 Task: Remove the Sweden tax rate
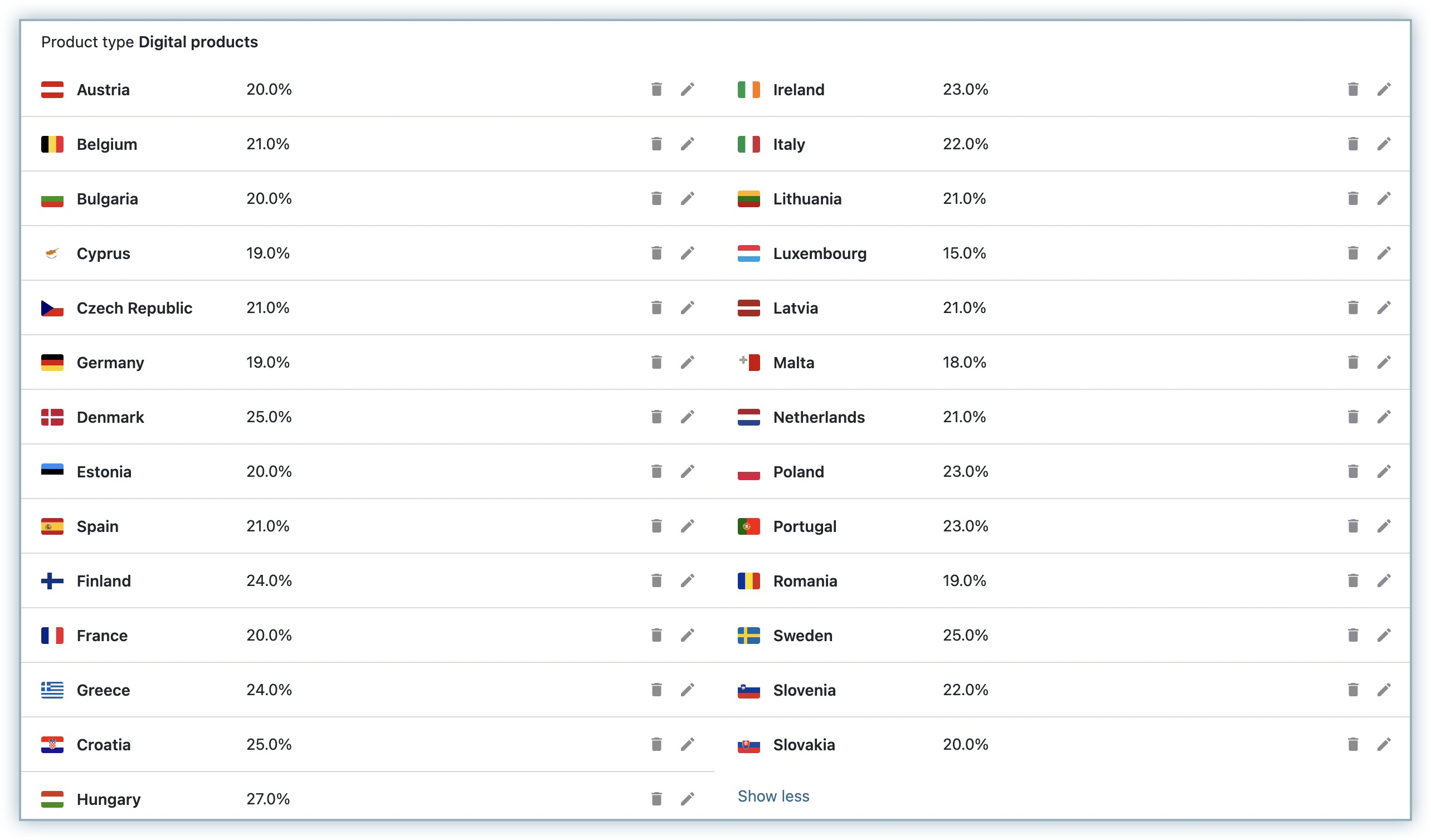click(x=1352, y=635)
